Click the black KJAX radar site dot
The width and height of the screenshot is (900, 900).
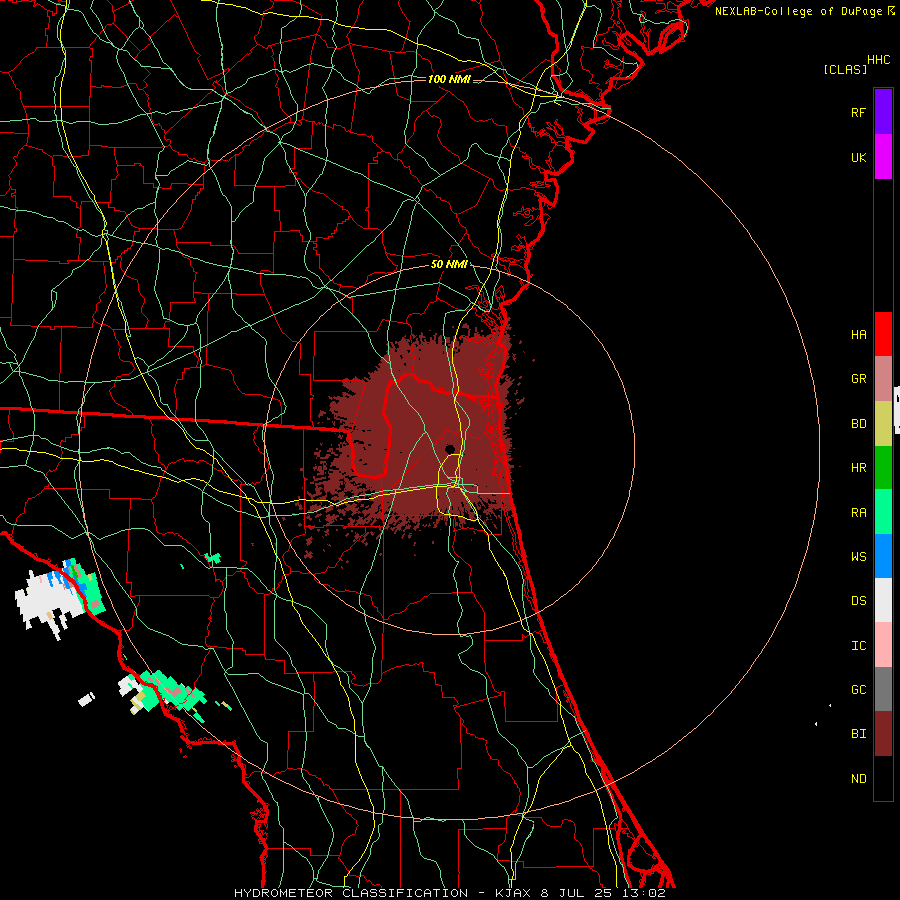(450, 449)
